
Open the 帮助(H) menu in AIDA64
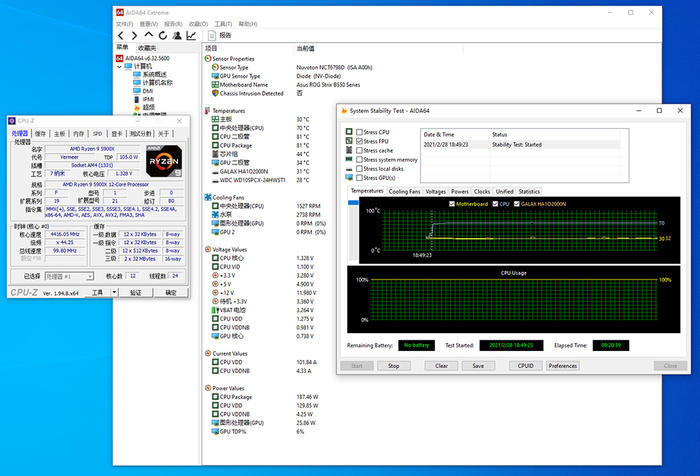click(248, 24)
